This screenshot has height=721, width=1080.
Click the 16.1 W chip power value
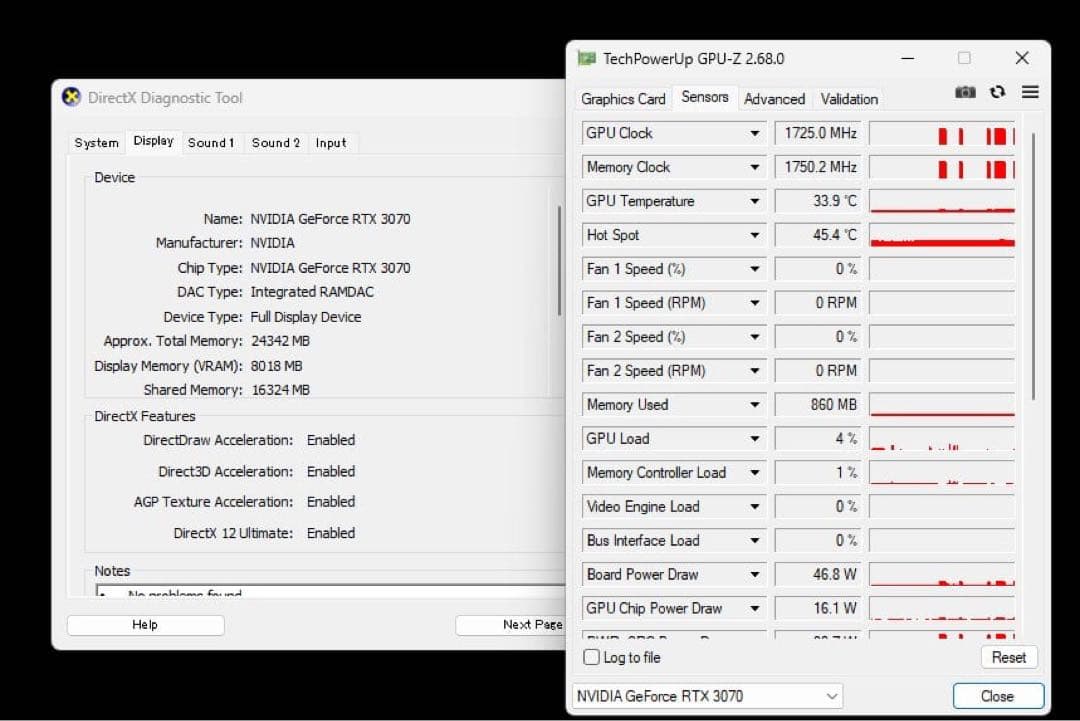[818, 608]
